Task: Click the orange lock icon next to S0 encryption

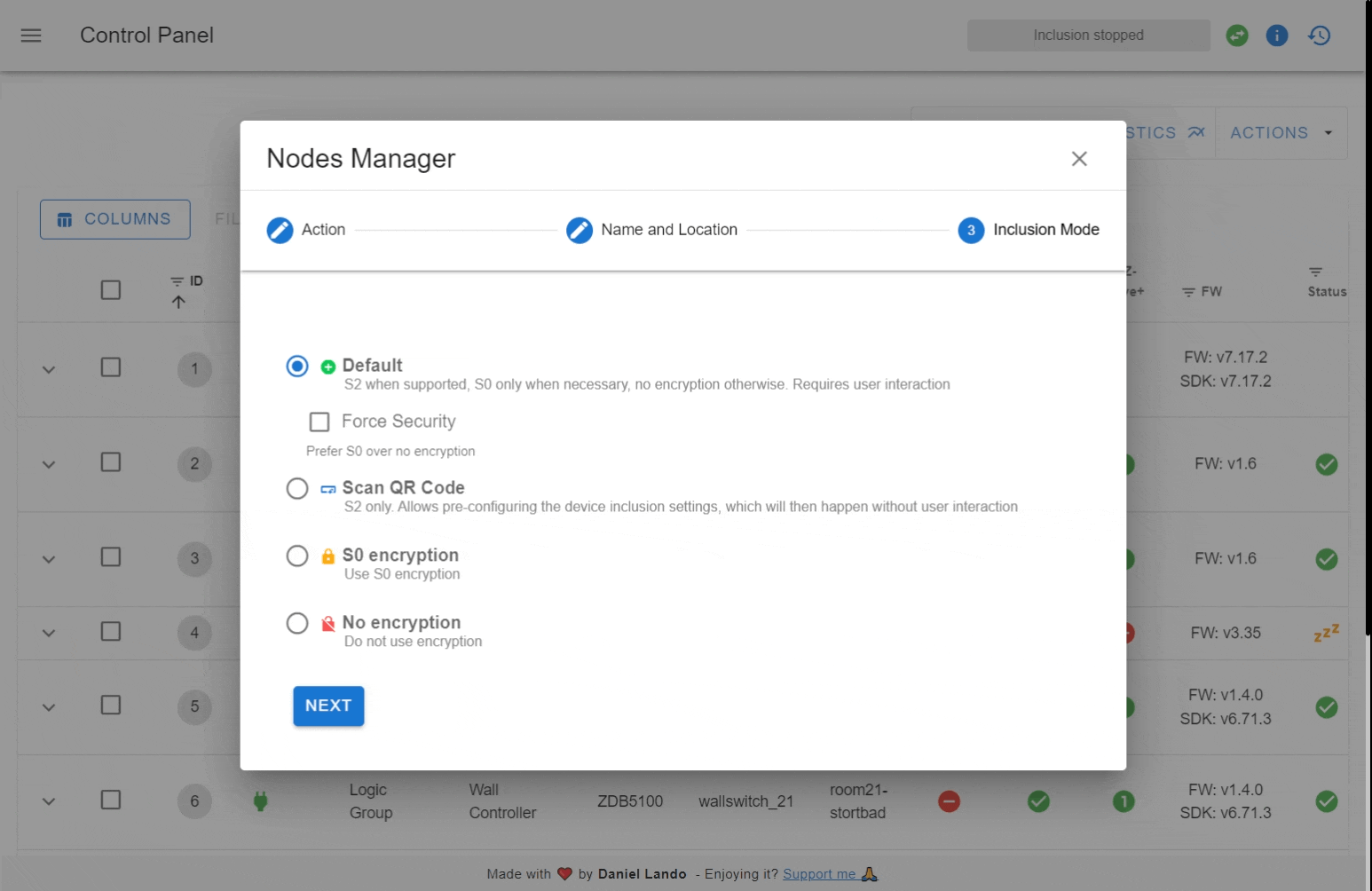Action: [x=327, y=556]
